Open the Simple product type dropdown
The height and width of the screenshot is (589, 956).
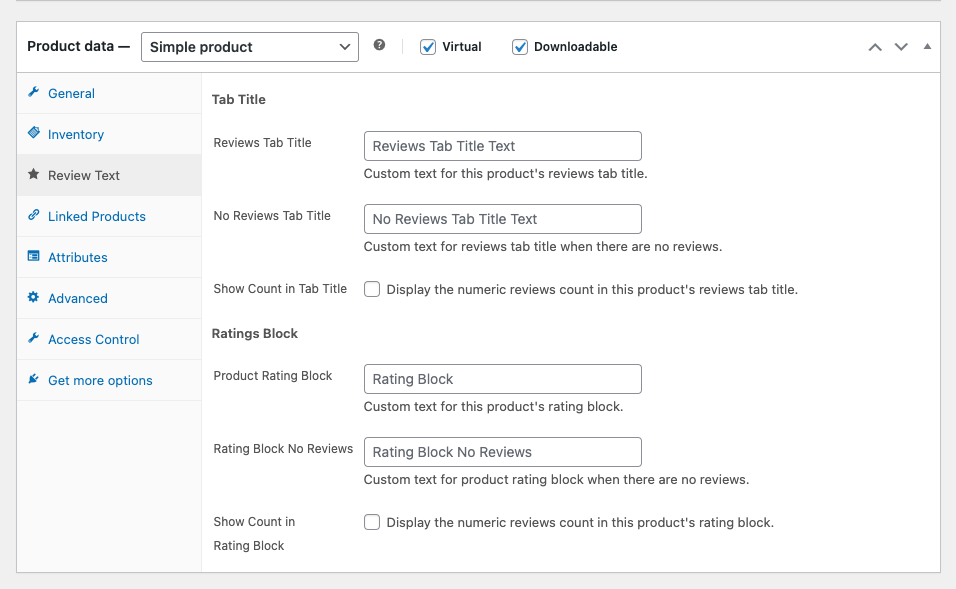click(249, 47)
